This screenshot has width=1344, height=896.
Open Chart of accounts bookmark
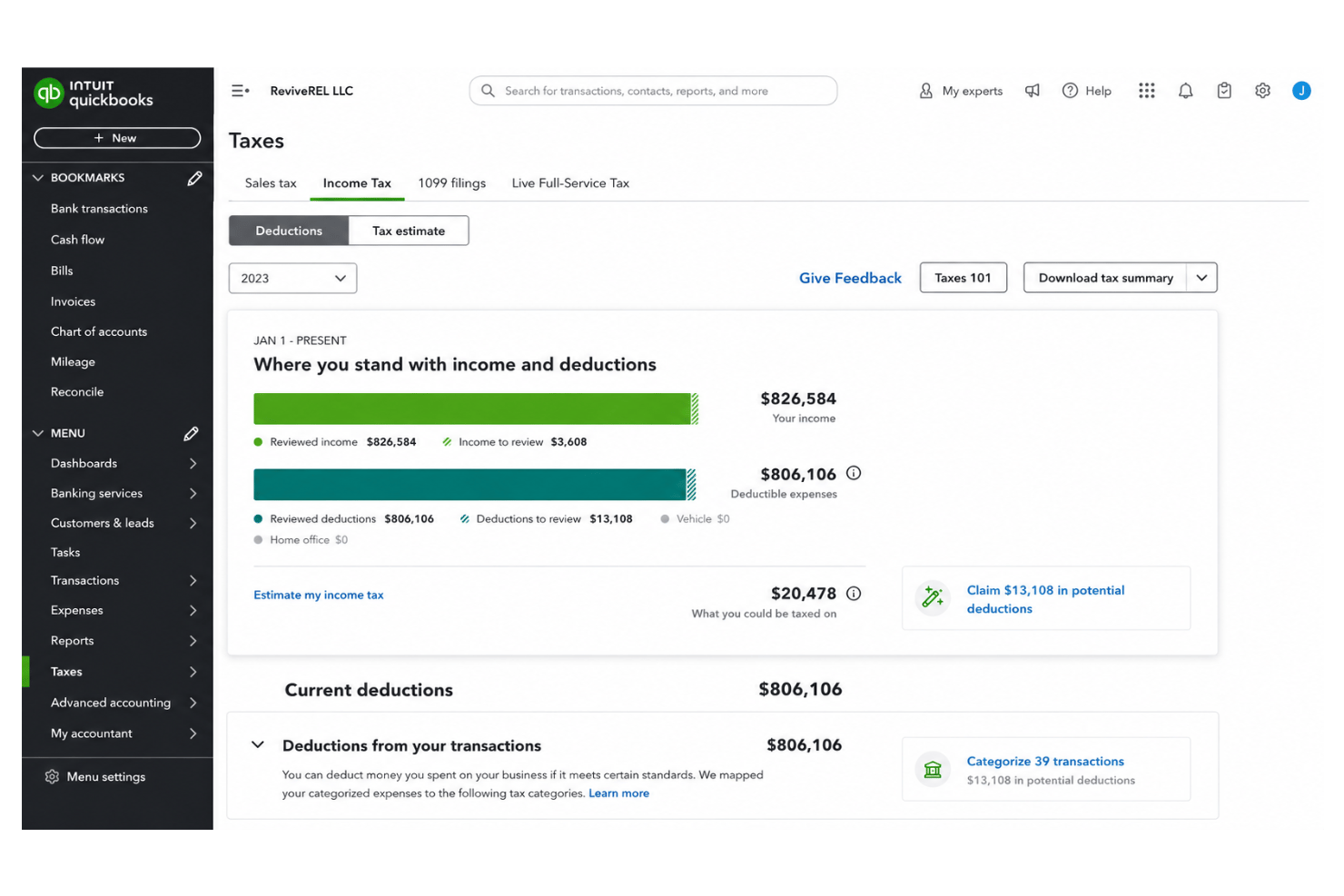(99, 332)
